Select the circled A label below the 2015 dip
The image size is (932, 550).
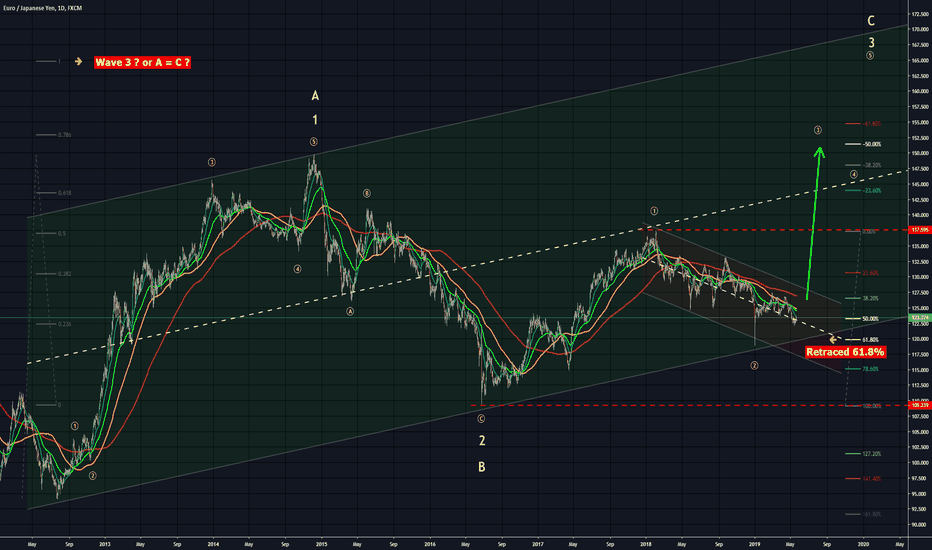pyautogui.click(x=350, y=312)
